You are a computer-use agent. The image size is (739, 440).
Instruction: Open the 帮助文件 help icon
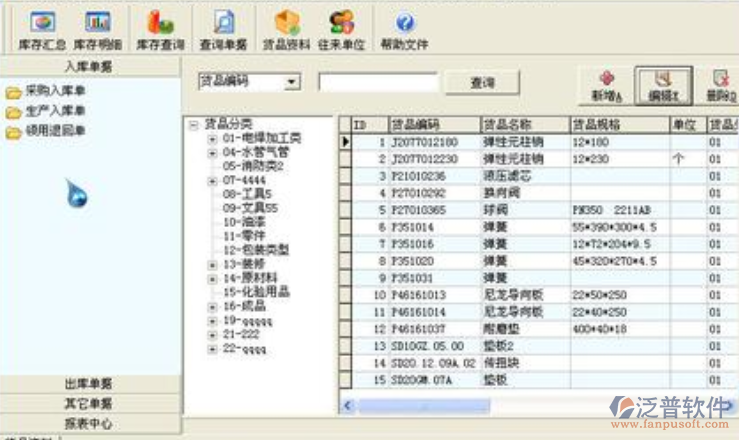(404, 30)
